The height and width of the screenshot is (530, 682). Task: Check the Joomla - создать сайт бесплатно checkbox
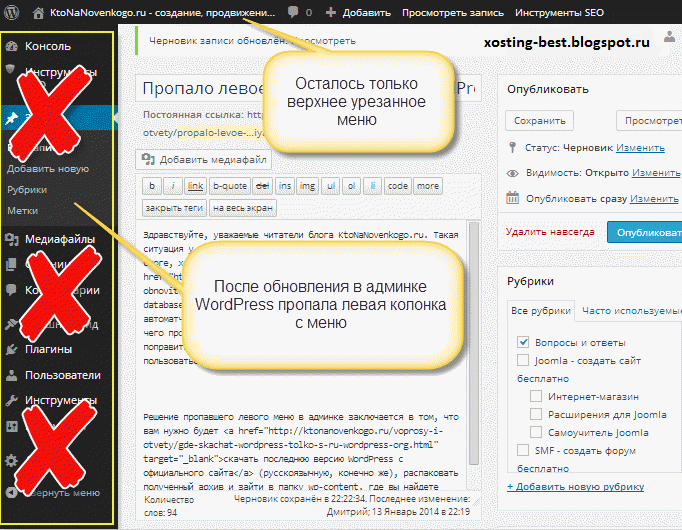point(523,360)
